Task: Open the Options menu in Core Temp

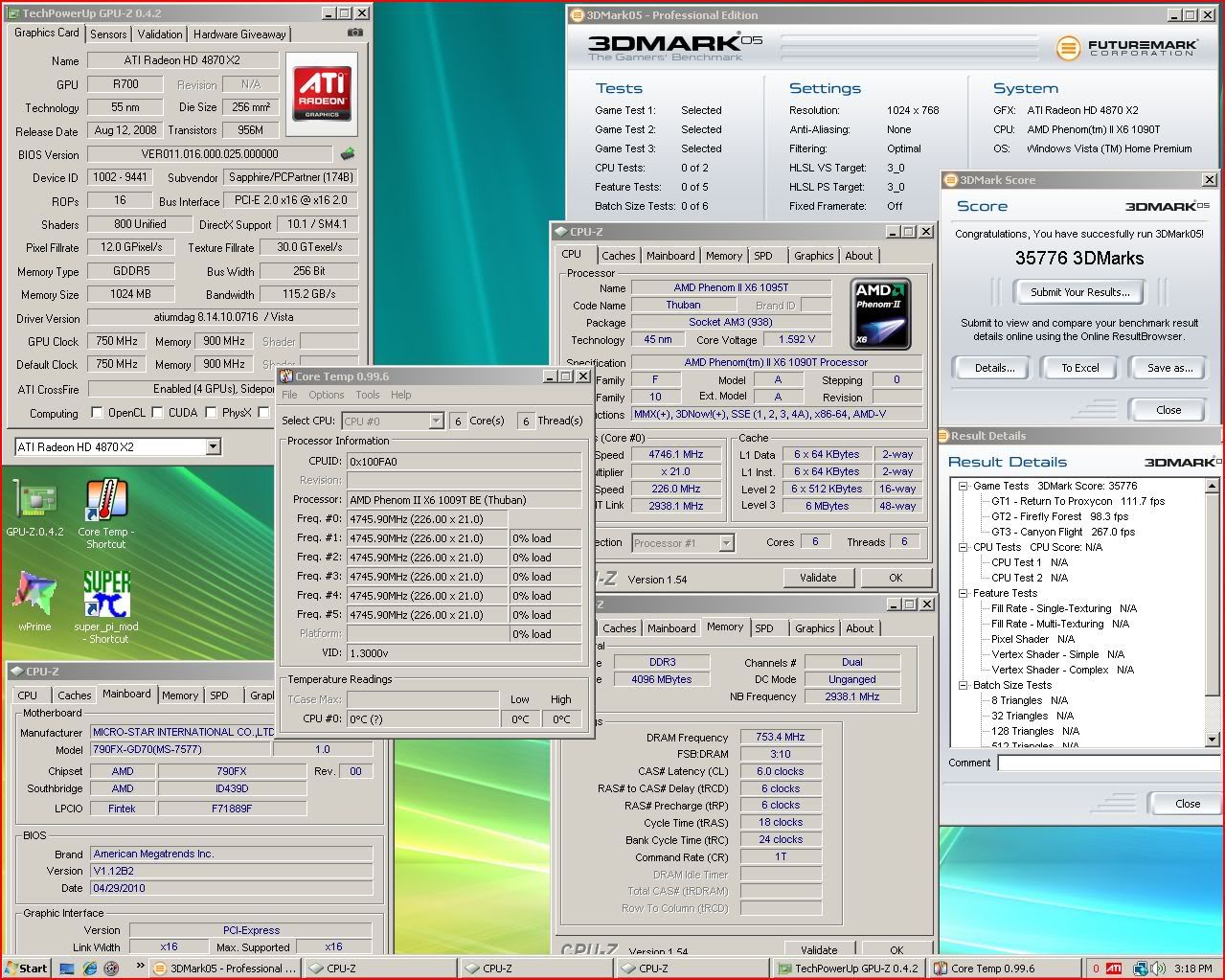Action: pyautogui.click(x=326, y=395)
